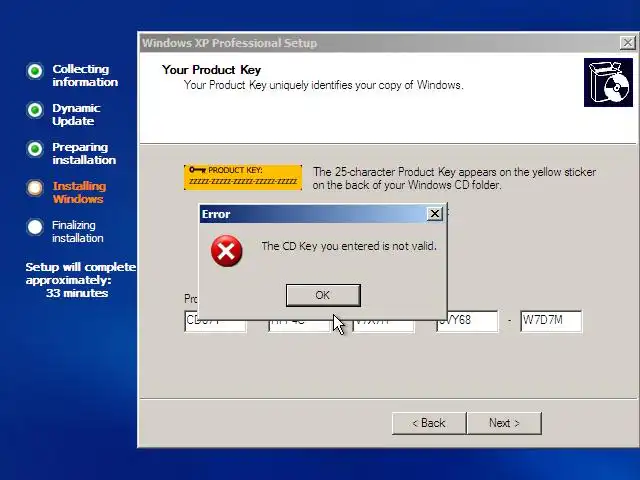Image resolution: width=640 pixels, height=480 pixels.
Task: Click the third product key field
Action: tap(383, 326)
